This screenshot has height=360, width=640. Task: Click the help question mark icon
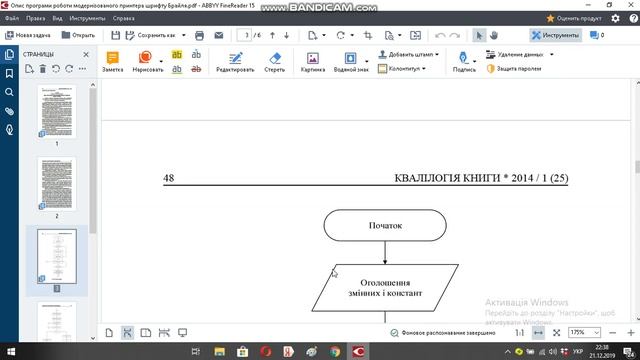pyautogui.click(x=633, y=18)
